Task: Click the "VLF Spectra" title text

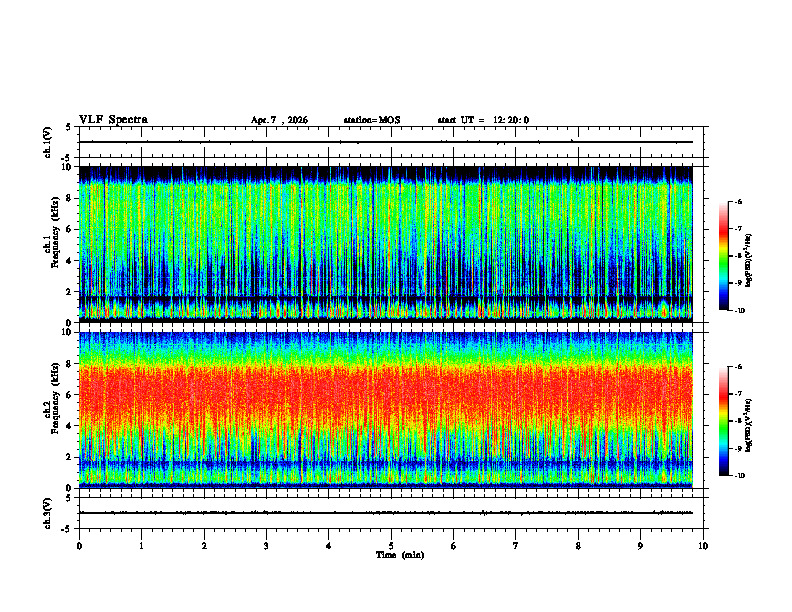Action: (113, 120)
